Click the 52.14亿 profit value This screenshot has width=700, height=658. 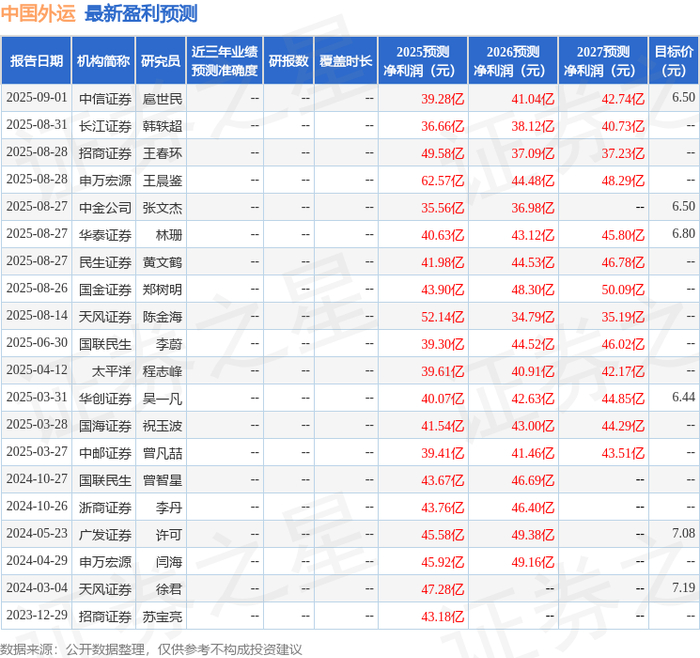pyautogui.click(x=443, y=317)
